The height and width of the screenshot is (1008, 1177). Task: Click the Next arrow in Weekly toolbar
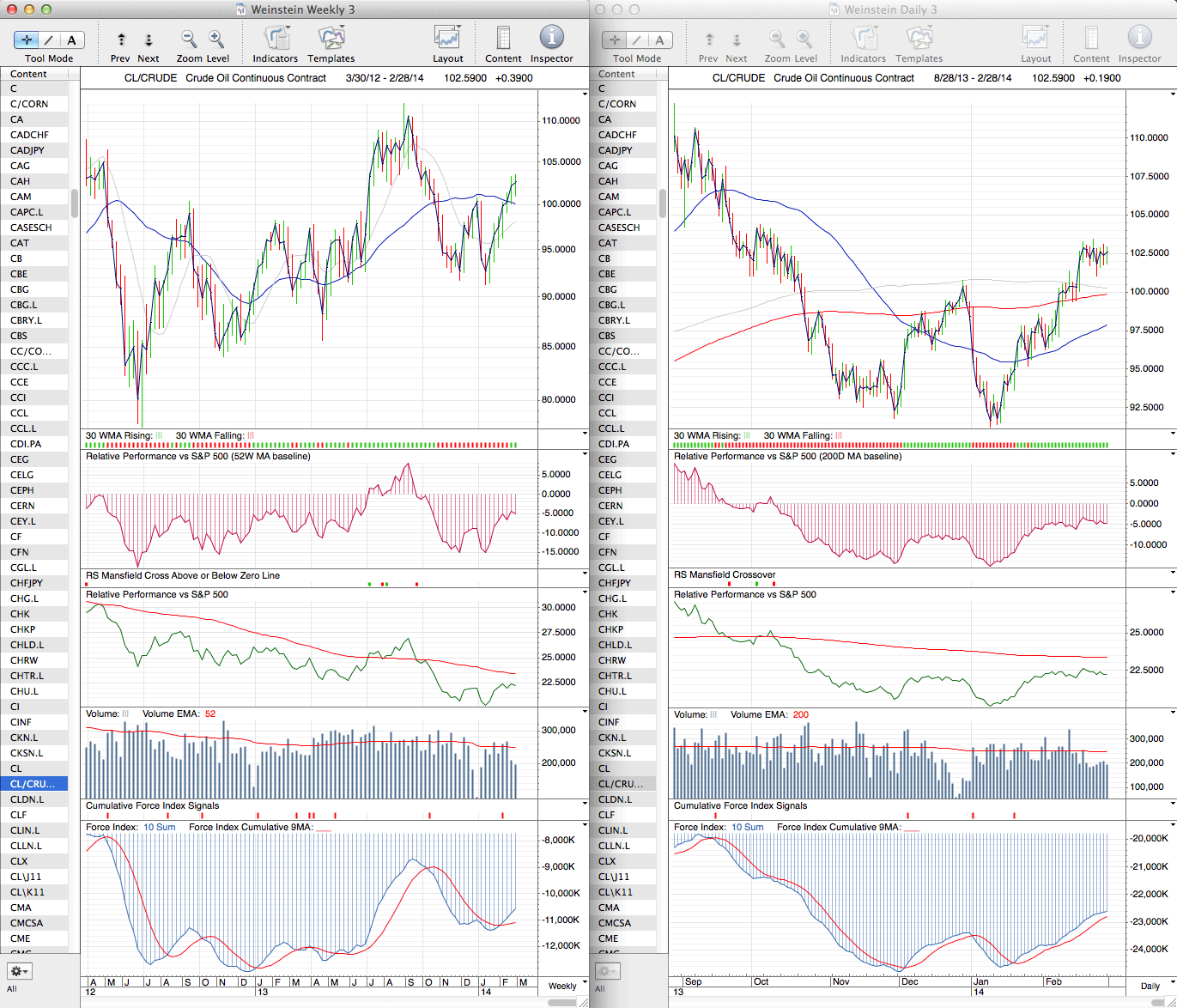click(149, 39)
